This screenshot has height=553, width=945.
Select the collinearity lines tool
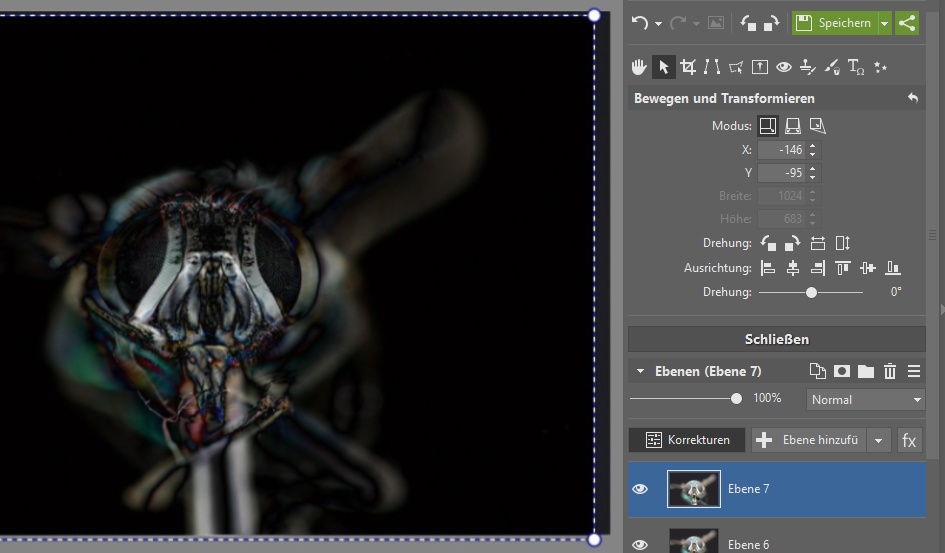[712, 67]
